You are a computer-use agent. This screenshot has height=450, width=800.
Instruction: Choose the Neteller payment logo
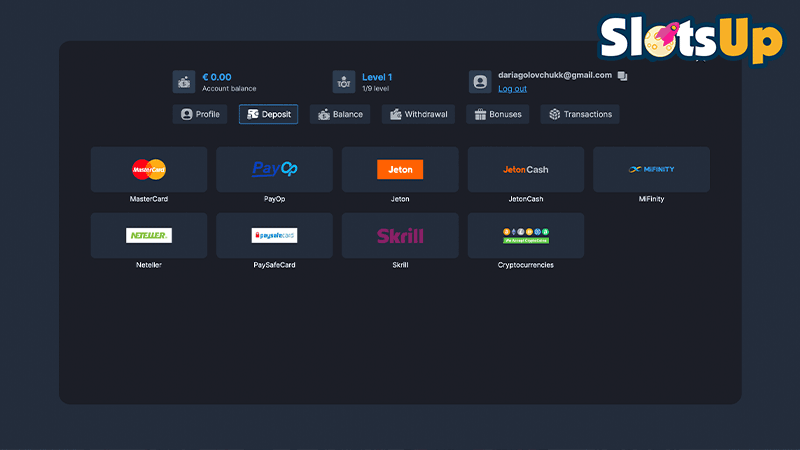click(x=149, y=235)
